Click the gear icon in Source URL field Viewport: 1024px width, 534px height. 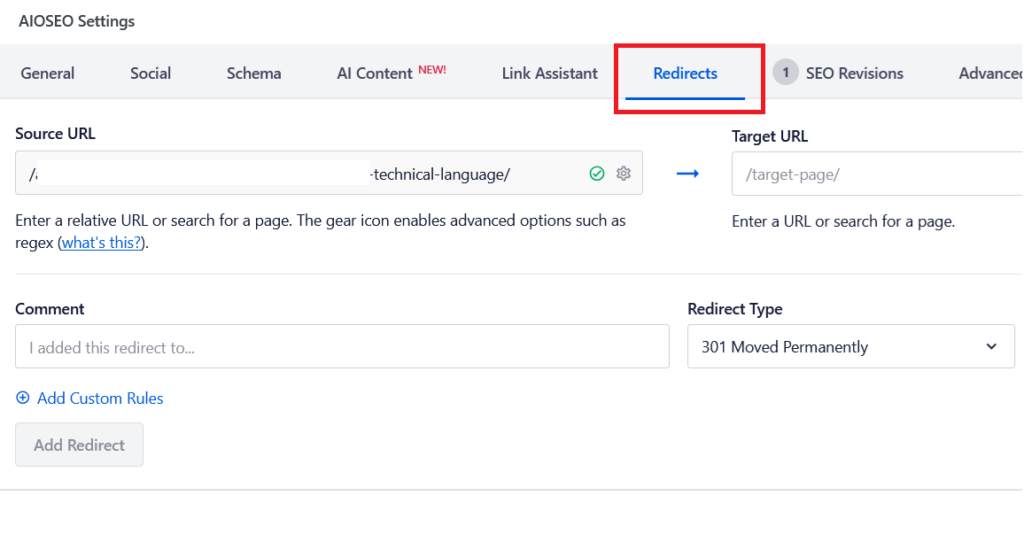pyautogui.click(x=624, y=173)
